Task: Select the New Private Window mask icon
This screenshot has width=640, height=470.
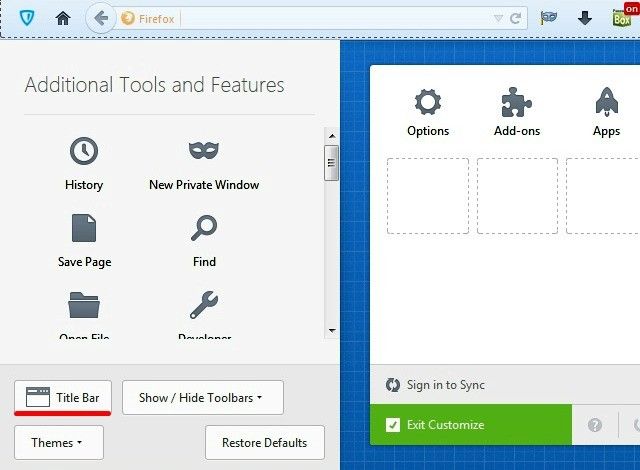Action: click(204, 150)
